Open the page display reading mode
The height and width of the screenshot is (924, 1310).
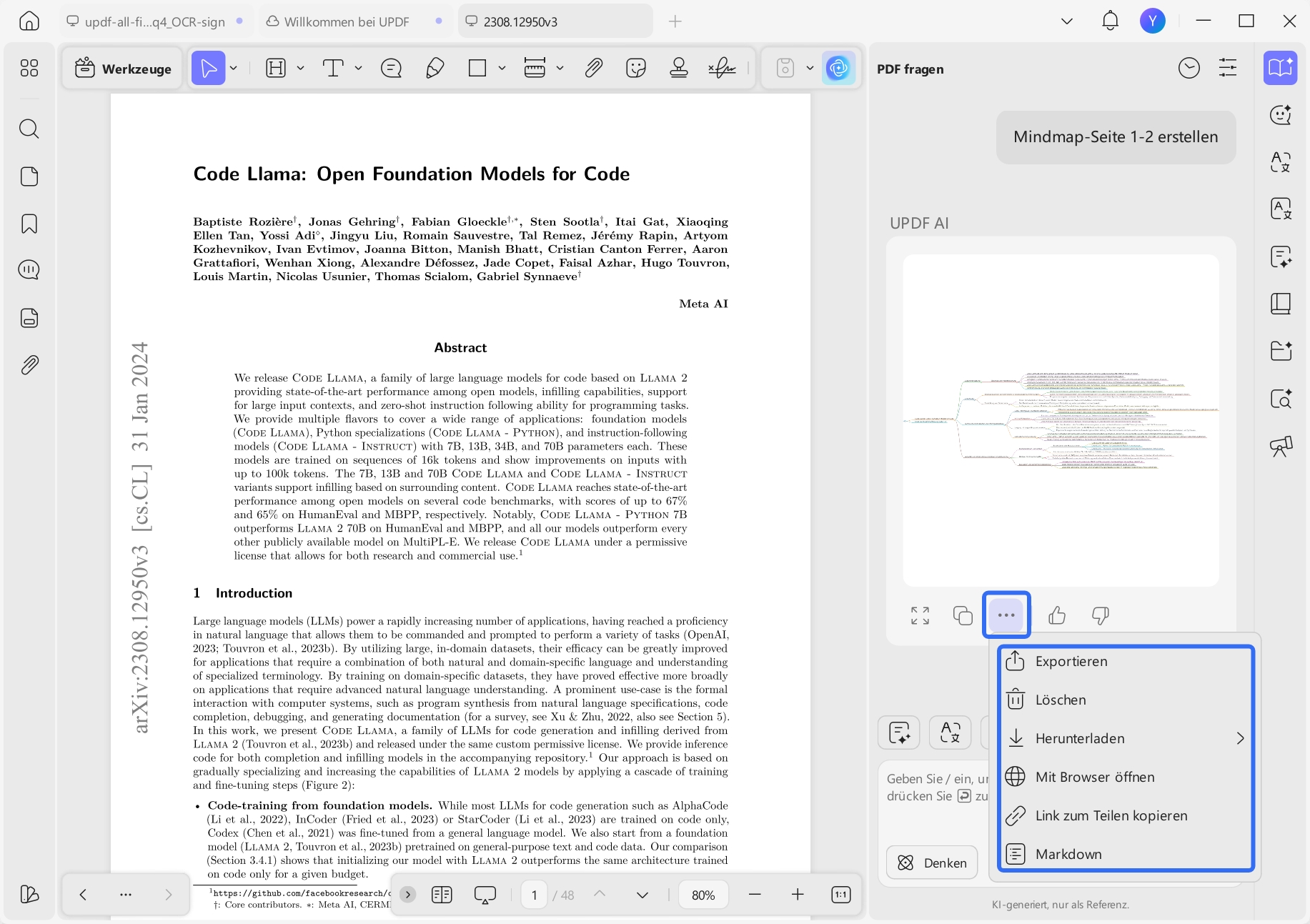pos(442,895)
